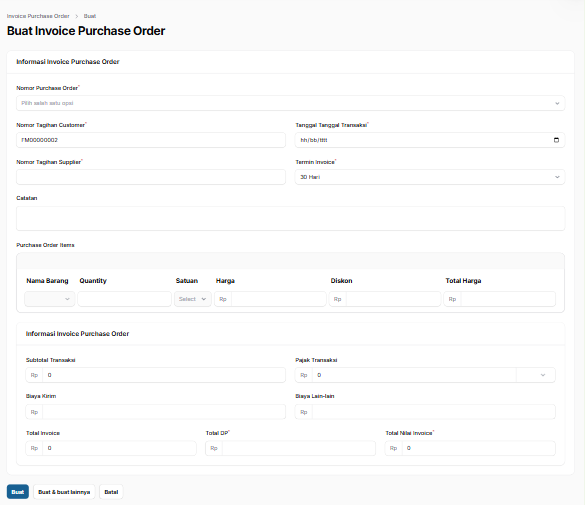Focus the Diskon input field
The width and height of the screenshot is (585, 505).
click(x=394, y=299)
